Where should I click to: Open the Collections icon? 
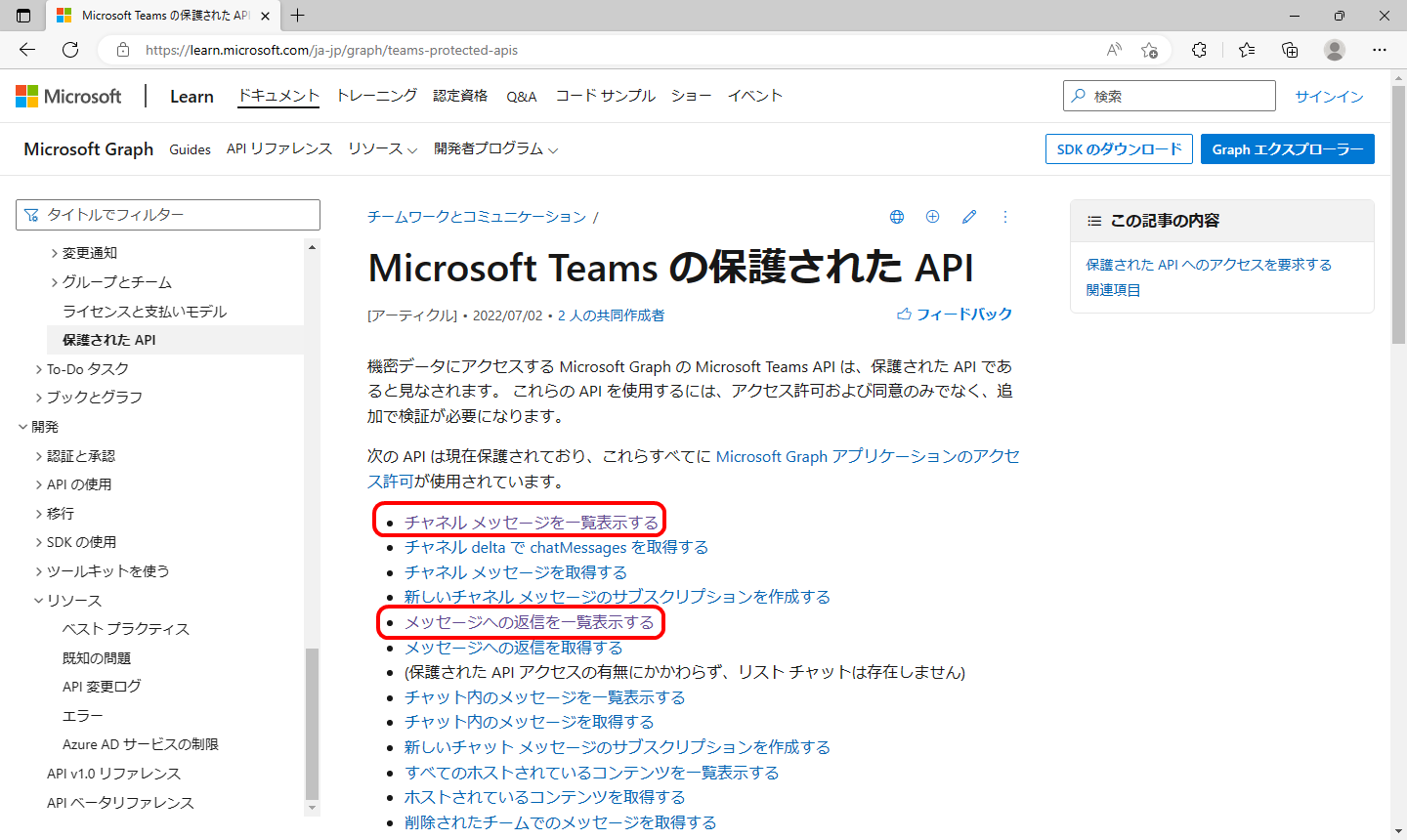point(1290,50)
